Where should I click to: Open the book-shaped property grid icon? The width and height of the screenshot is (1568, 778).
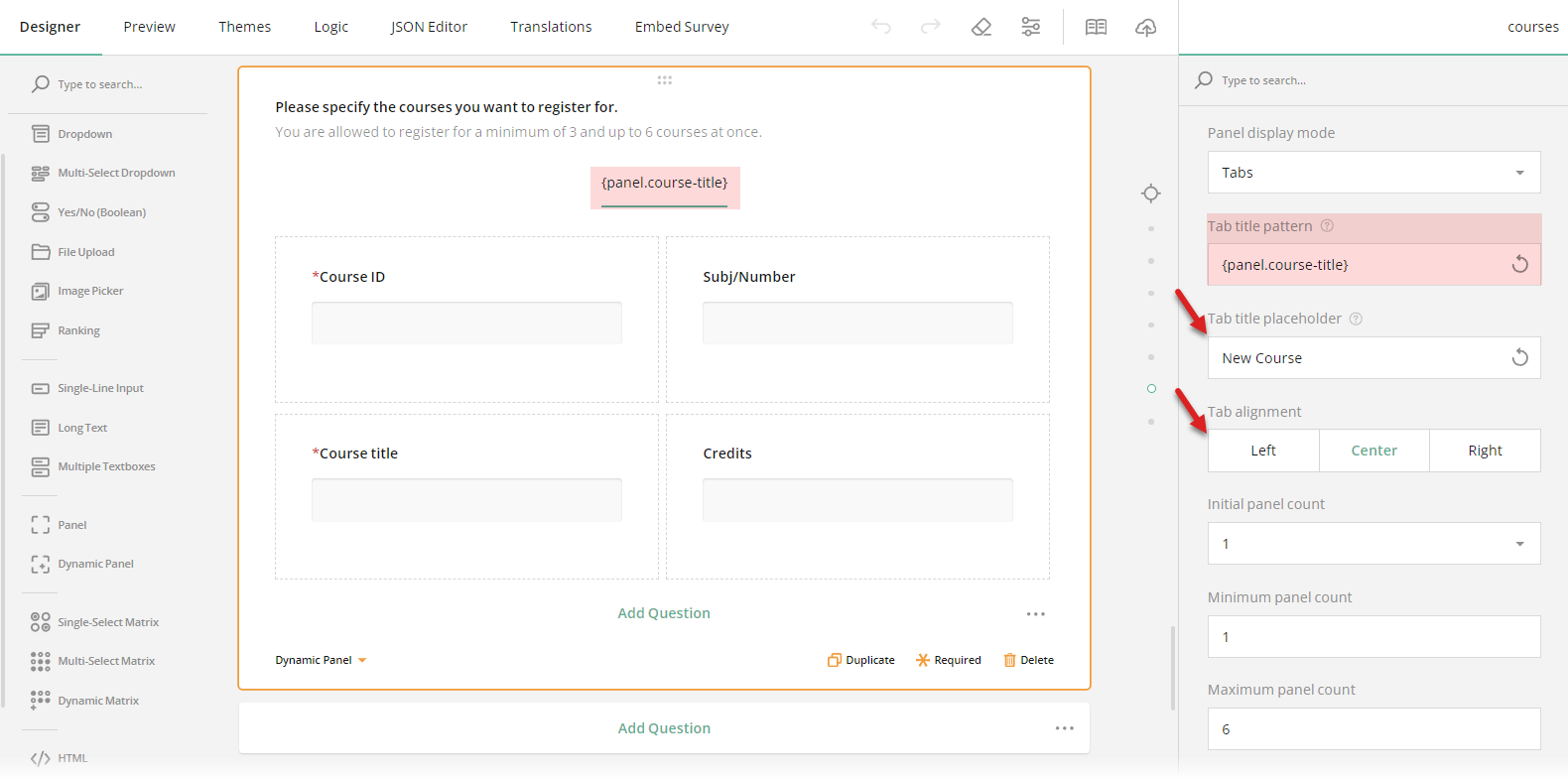pyautogui.click(x=1097, y=27)
